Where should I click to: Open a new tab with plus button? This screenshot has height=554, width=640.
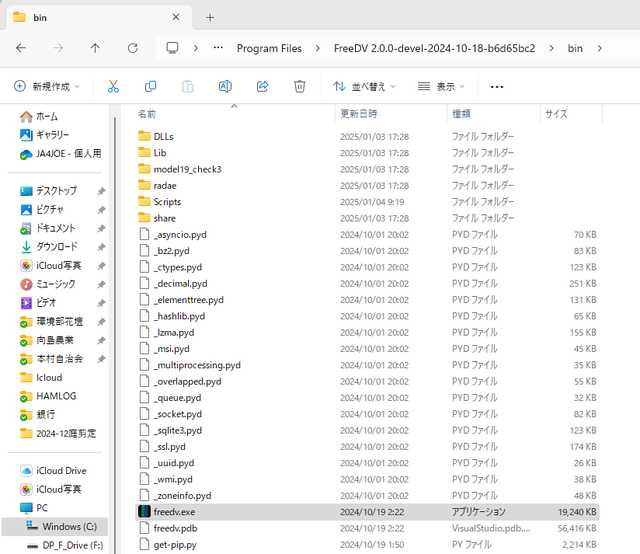click(x=210, y=18)
